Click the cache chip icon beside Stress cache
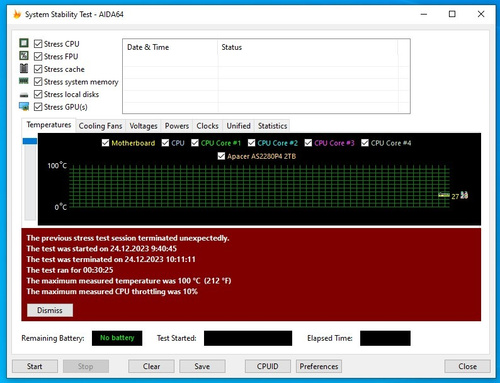 (x=24, y=68)
